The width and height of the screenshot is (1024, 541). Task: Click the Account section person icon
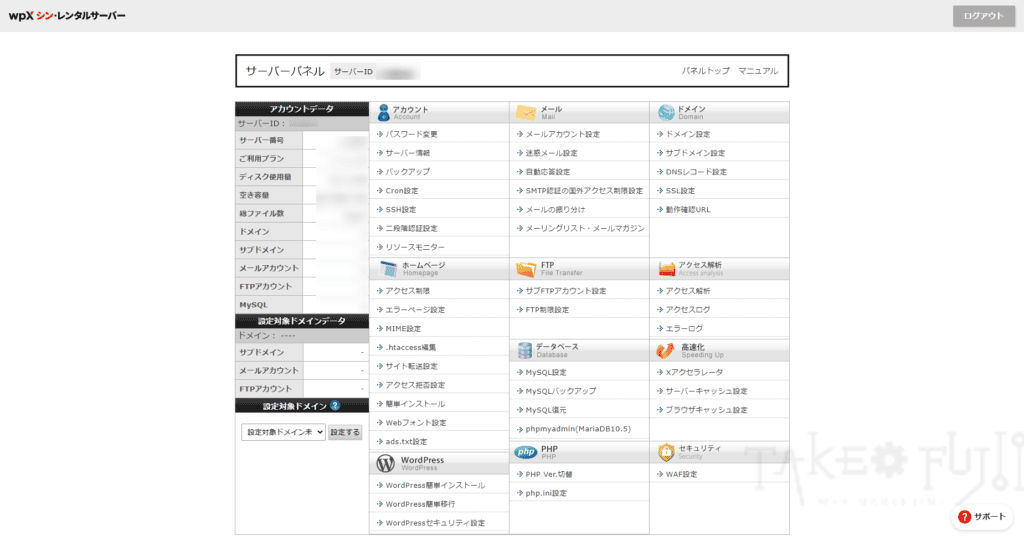click(x=383, y=112)
